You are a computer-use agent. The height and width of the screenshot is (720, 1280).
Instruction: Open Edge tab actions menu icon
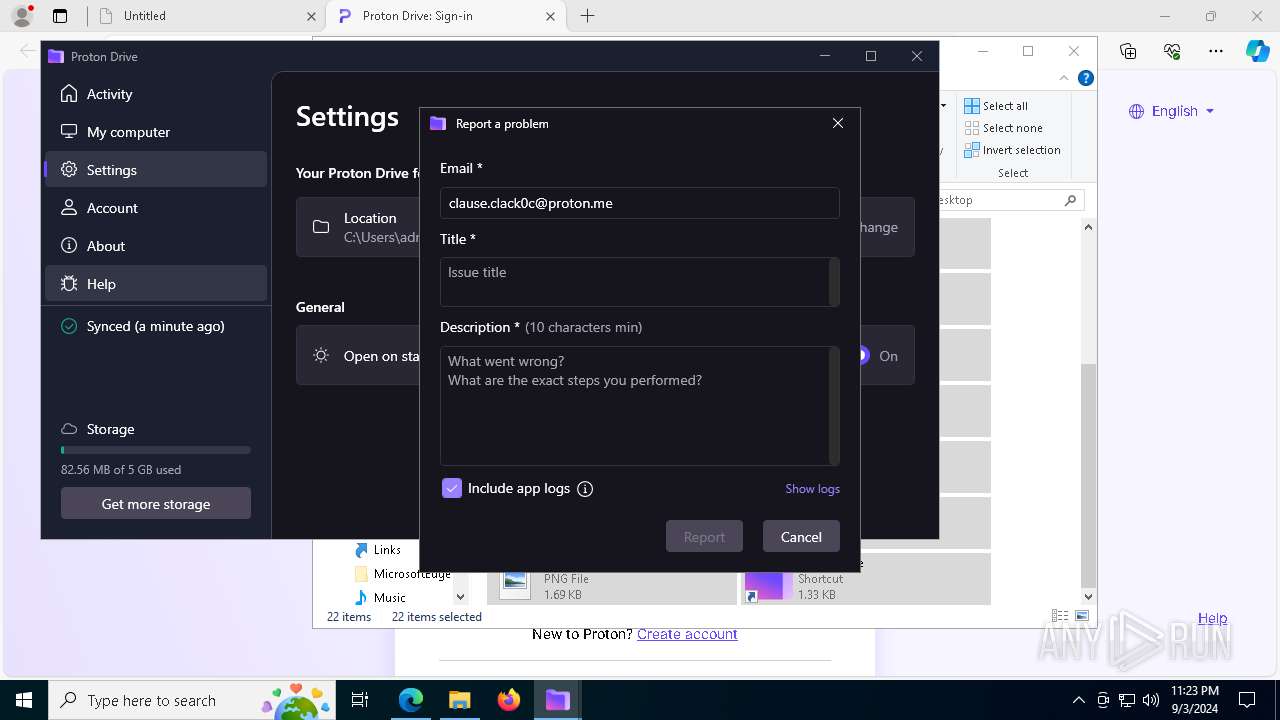60,16
